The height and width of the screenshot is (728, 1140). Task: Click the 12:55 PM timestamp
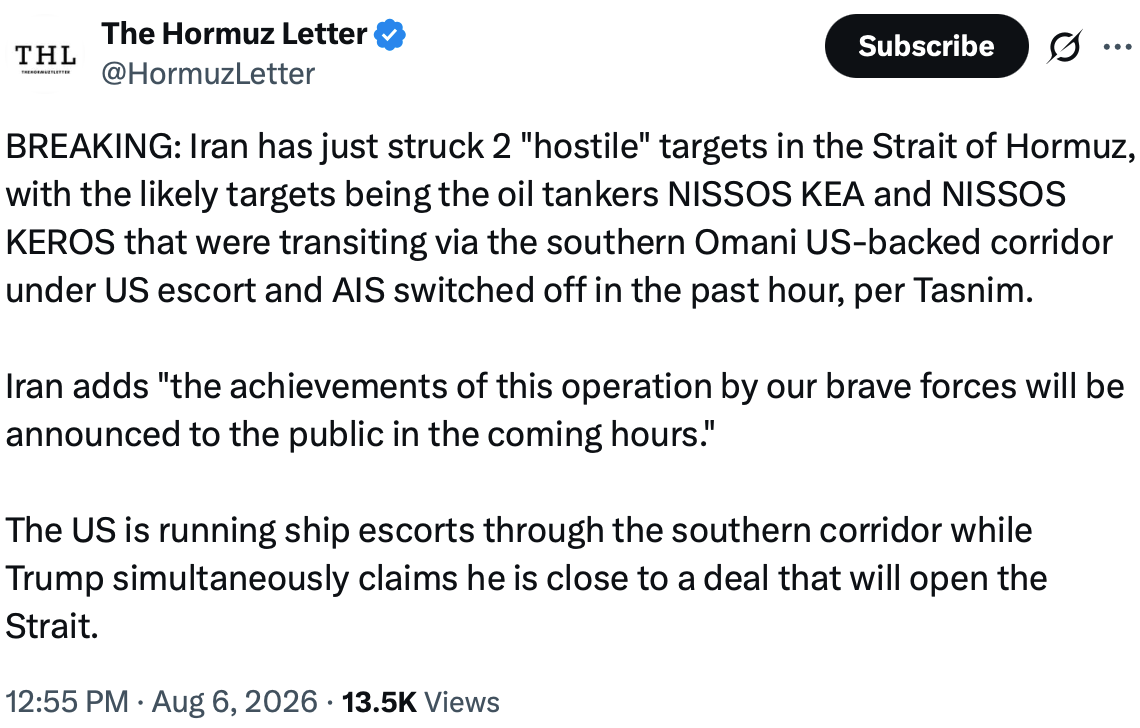click(67, 702)
